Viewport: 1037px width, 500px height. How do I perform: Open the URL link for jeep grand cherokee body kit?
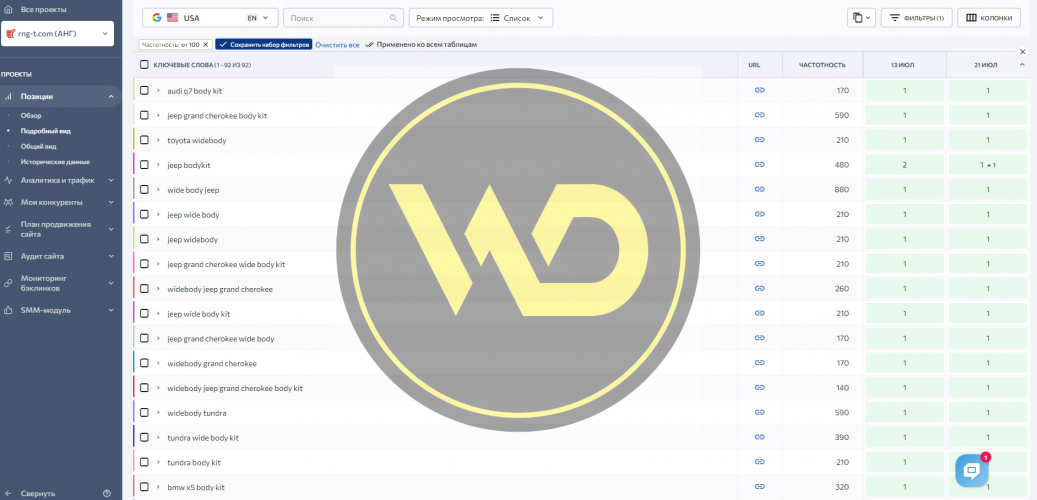coord(759,115)
